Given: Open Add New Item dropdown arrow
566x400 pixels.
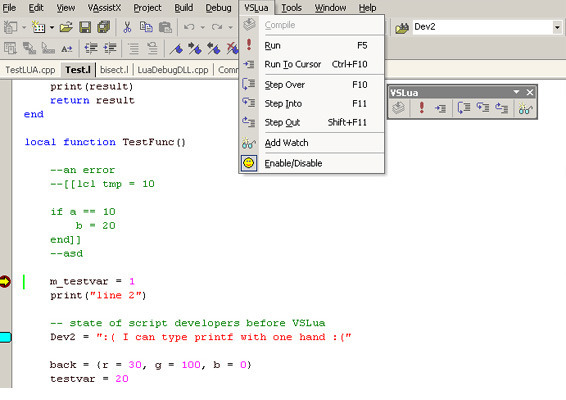Looking at the screenshot, I should 52,27.
